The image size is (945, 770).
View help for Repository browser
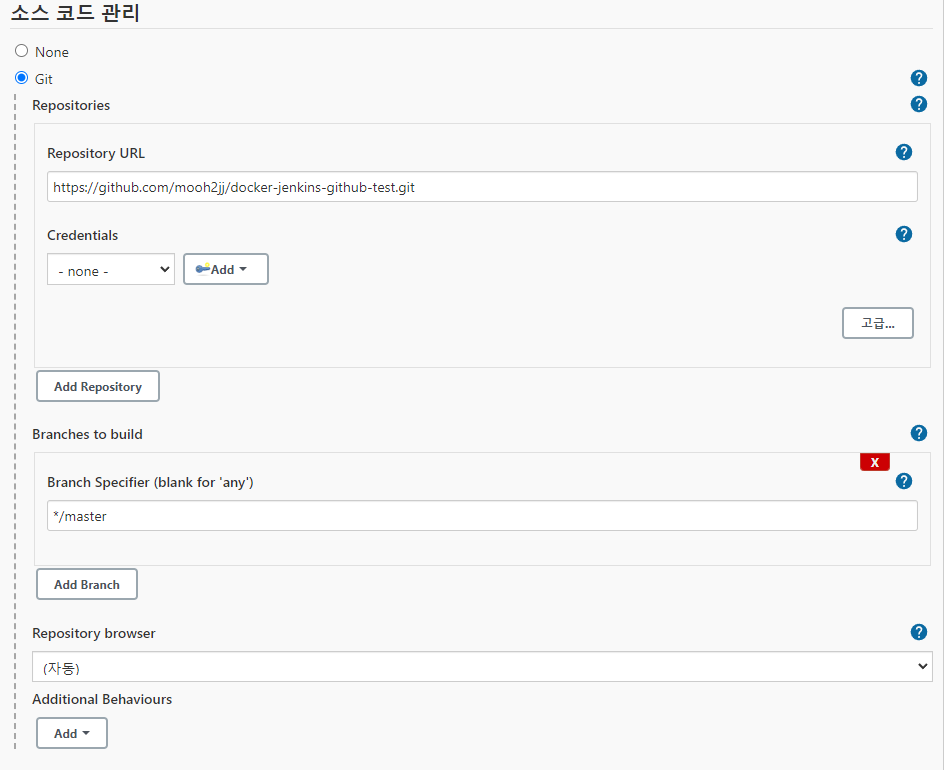pos(918,632)
